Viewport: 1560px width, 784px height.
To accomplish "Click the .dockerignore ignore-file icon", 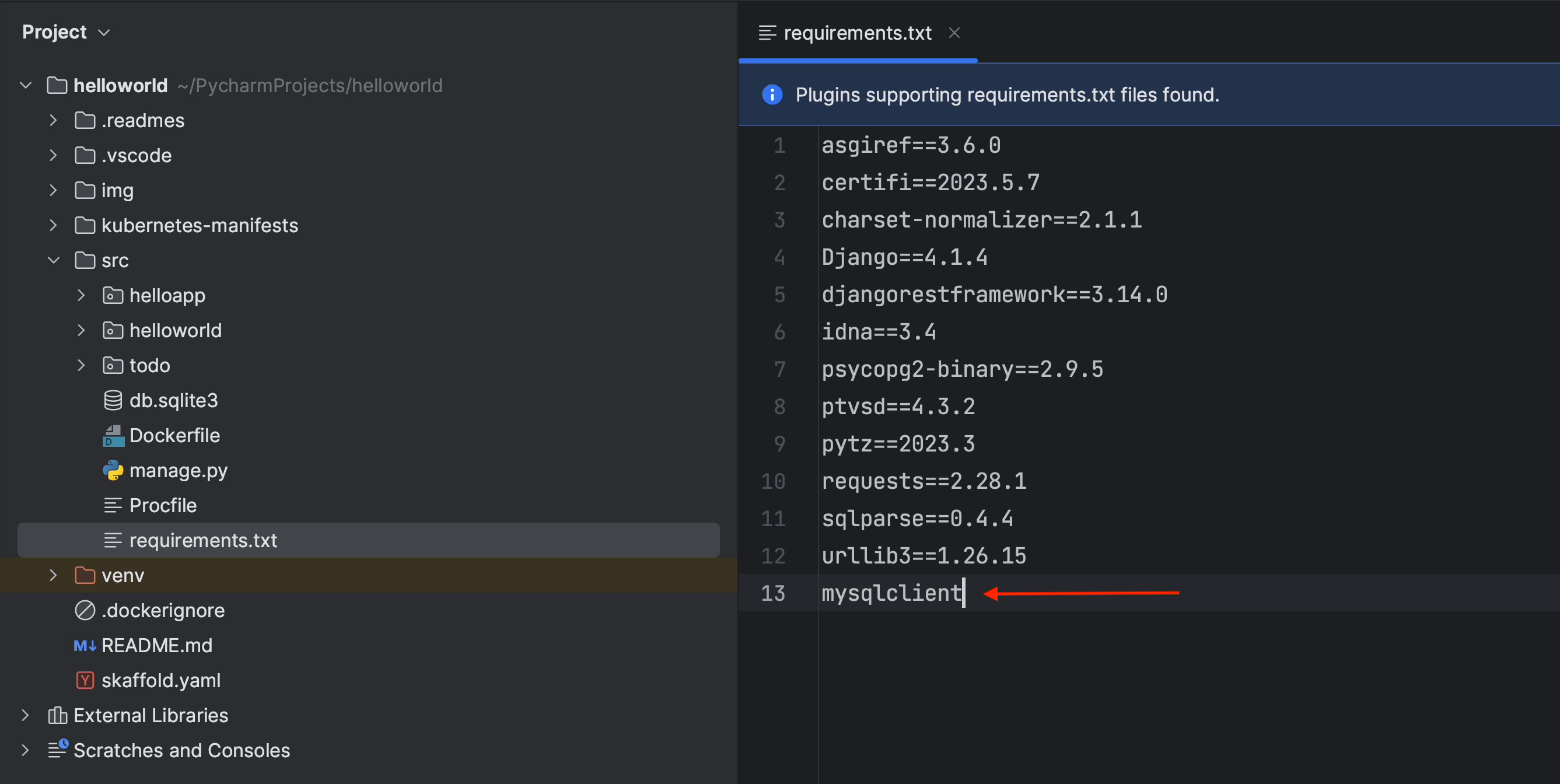I will (x=85, y=611).
